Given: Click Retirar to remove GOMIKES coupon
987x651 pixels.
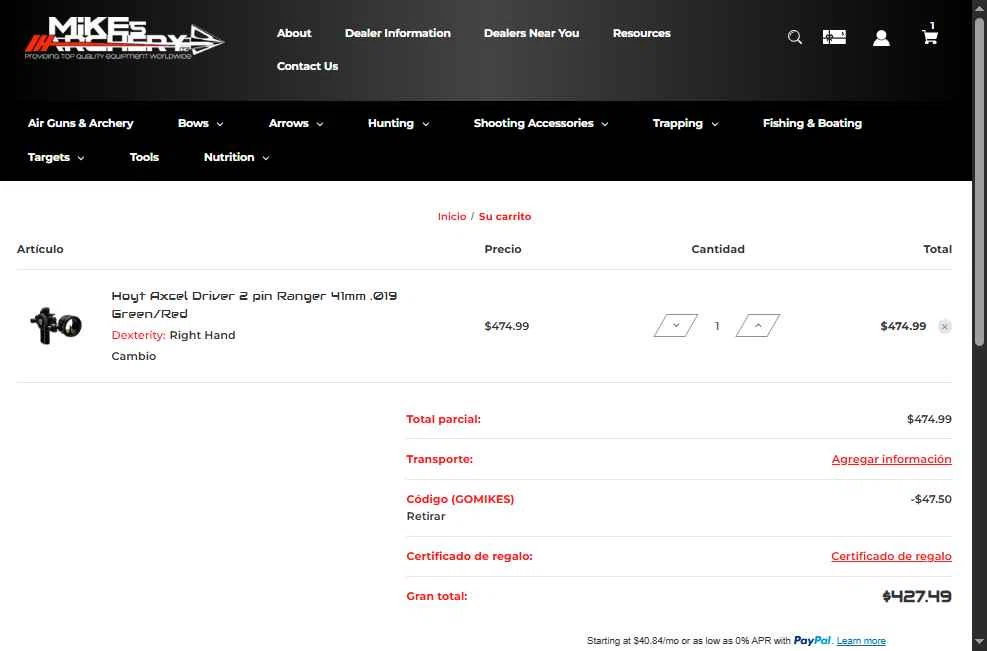Looking at the screenshot, I should pyautogui.click(x=426, y=516).
